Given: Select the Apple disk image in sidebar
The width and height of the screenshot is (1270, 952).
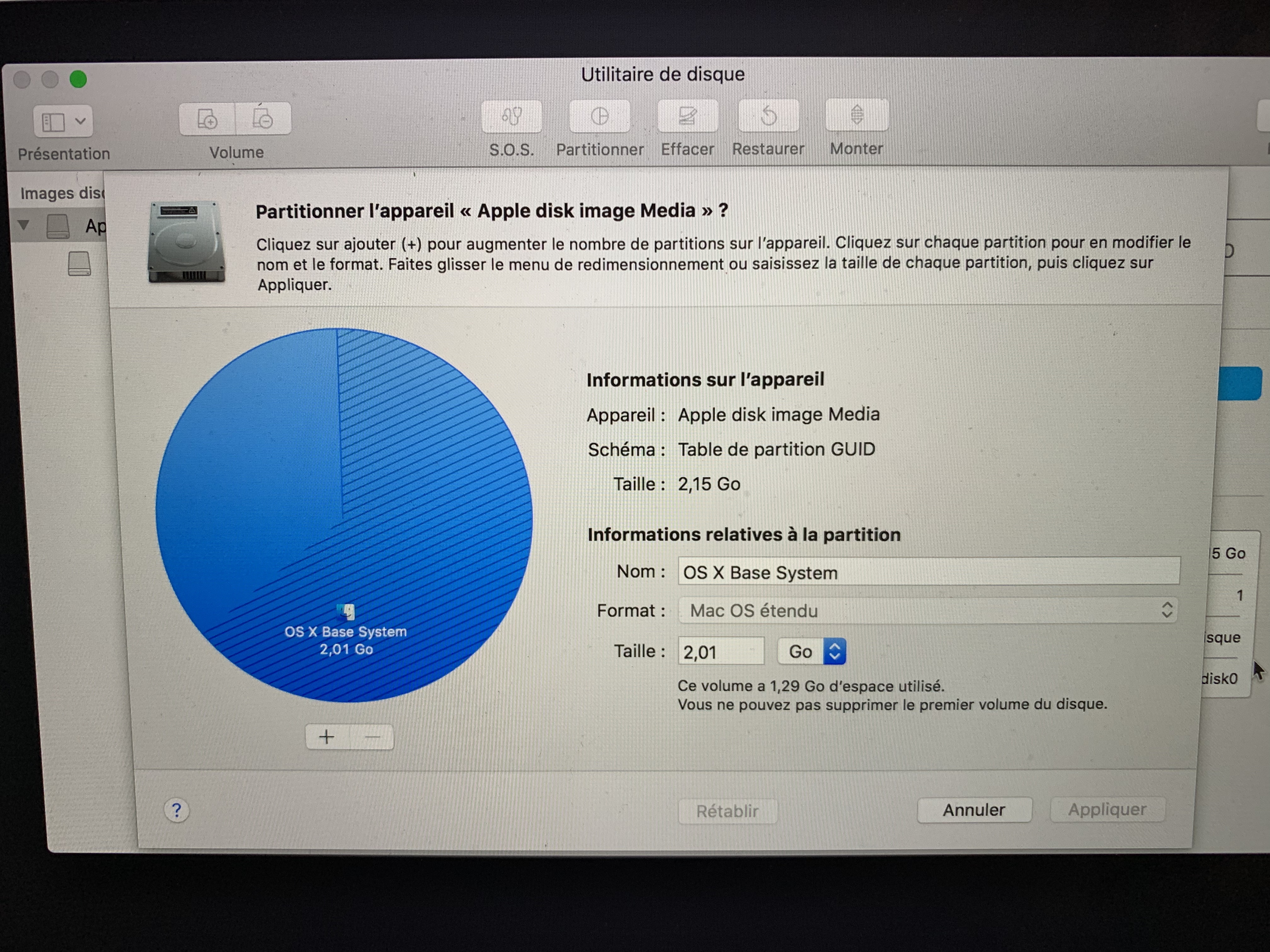Looking at the screenshot, I should pyautogui.click(x=58, y=226).
